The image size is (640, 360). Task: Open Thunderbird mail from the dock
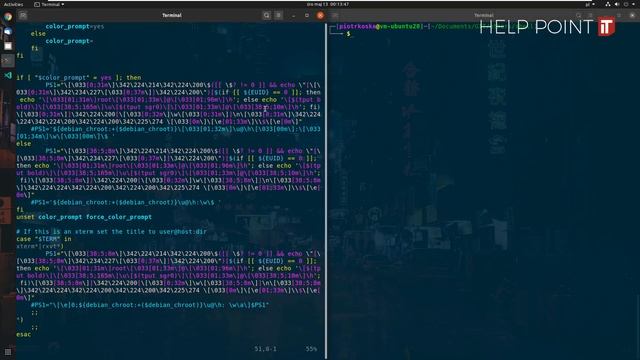(8, 31)
